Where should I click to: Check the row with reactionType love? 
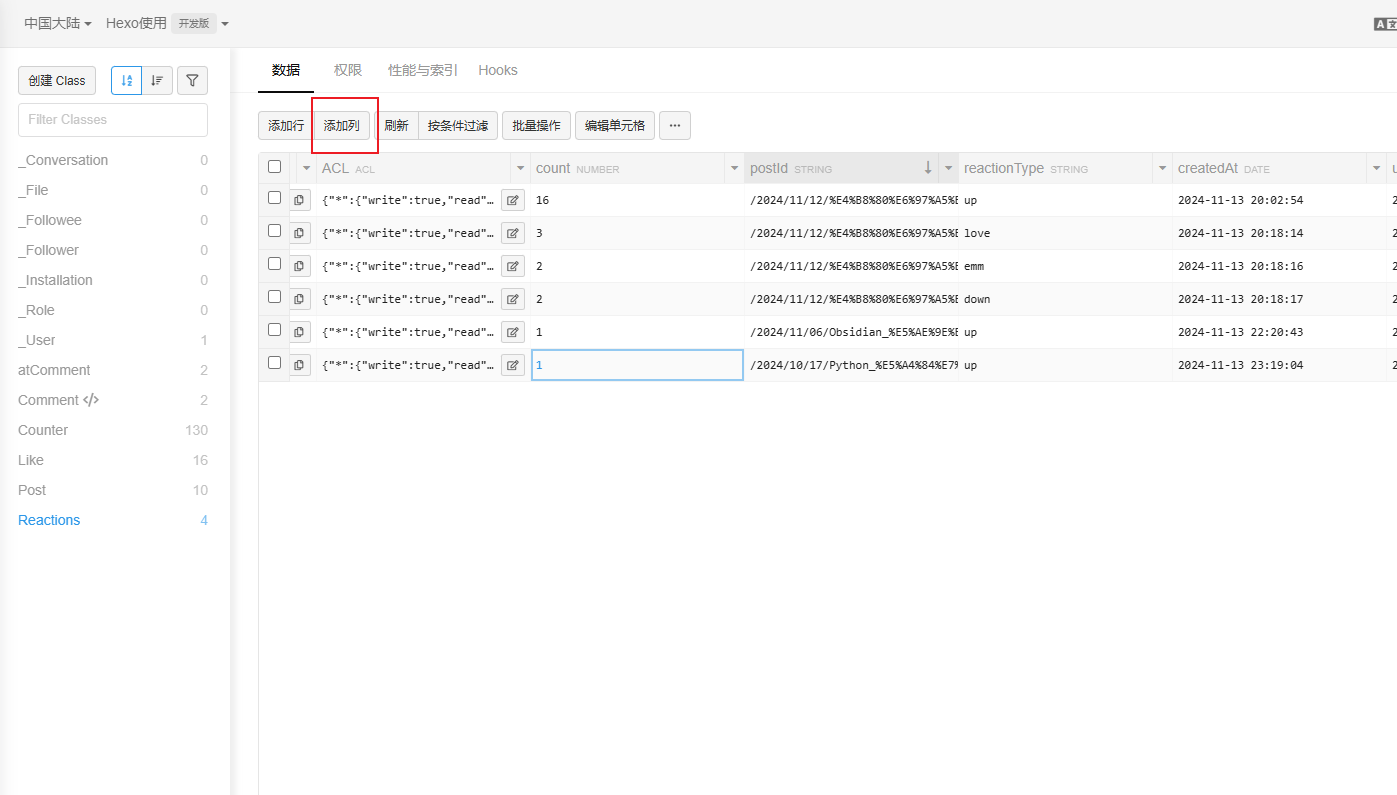tap(274, 231)
